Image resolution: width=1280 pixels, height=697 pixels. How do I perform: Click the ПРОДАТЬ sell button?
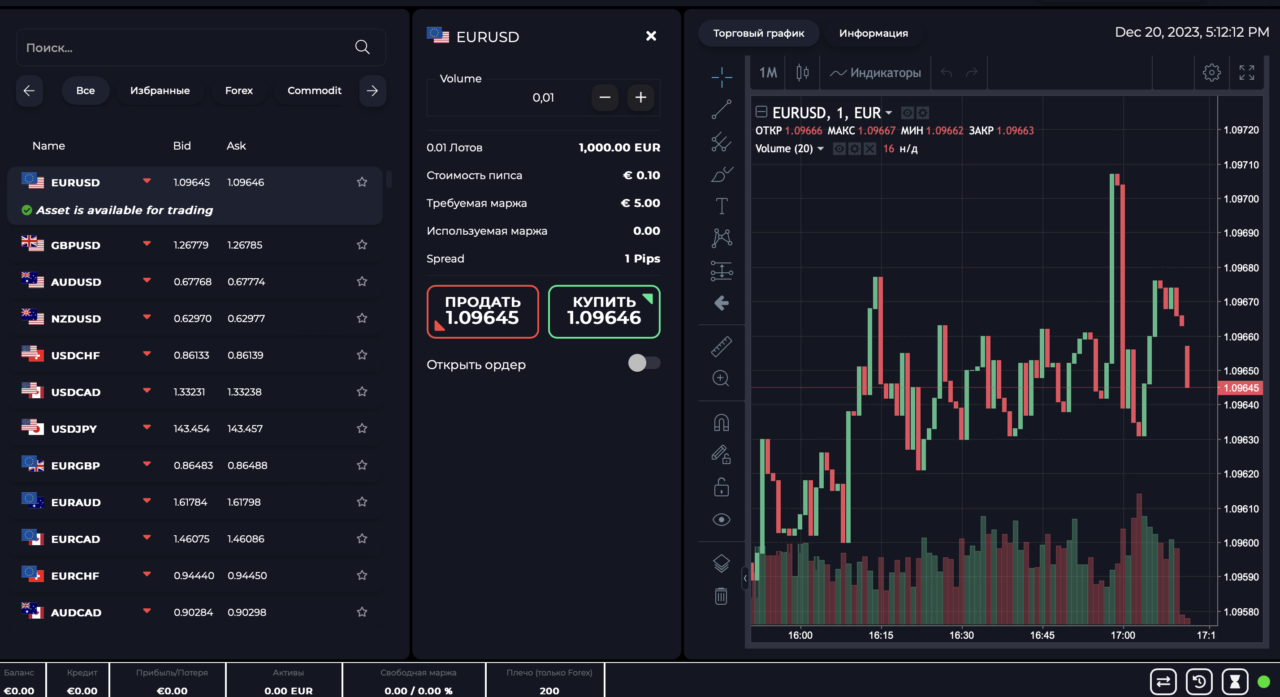[x=483, y=311]
